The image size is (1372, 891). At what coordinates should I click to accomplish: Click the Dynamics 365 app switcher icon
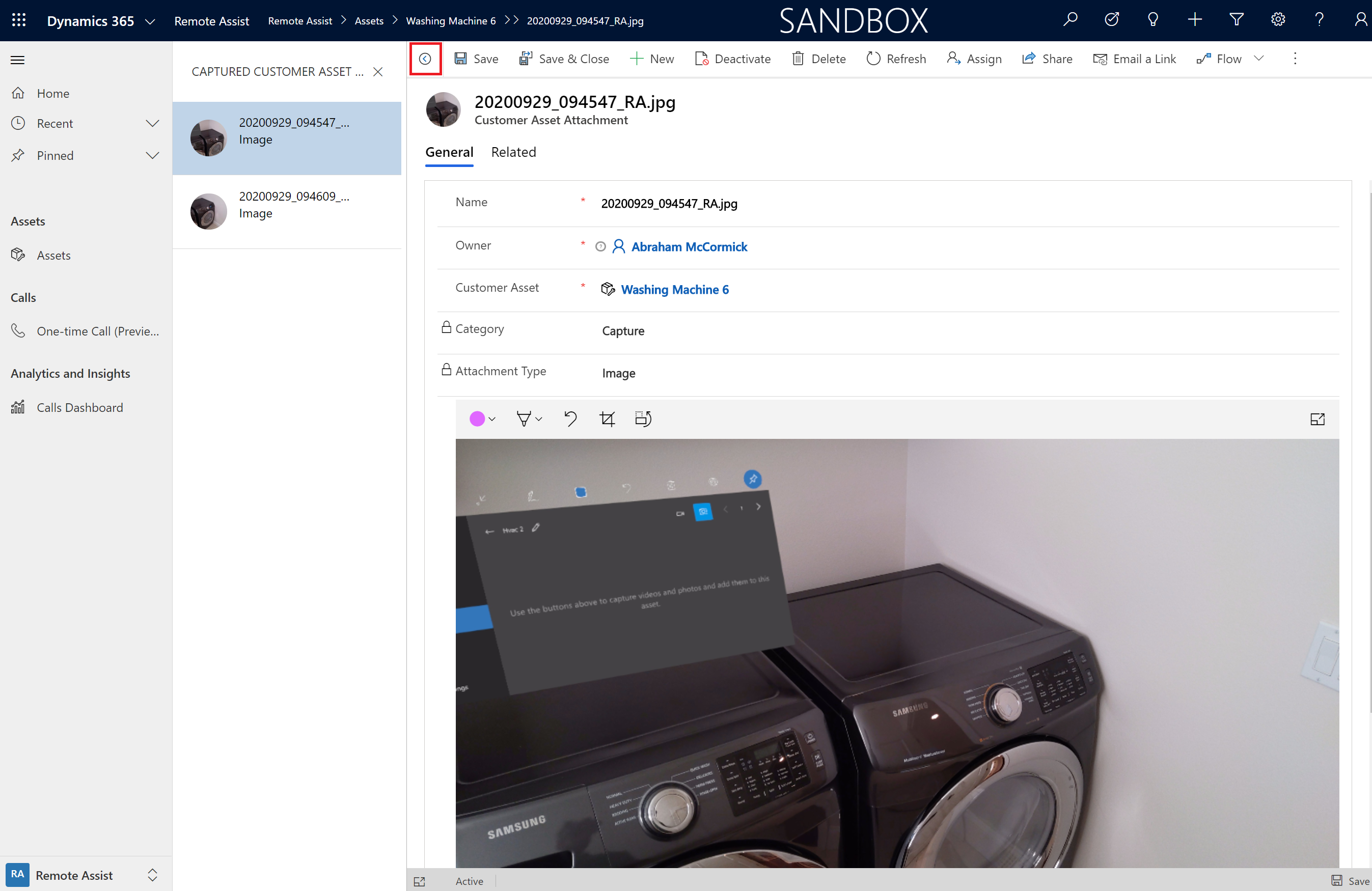[x=18, y=20]
